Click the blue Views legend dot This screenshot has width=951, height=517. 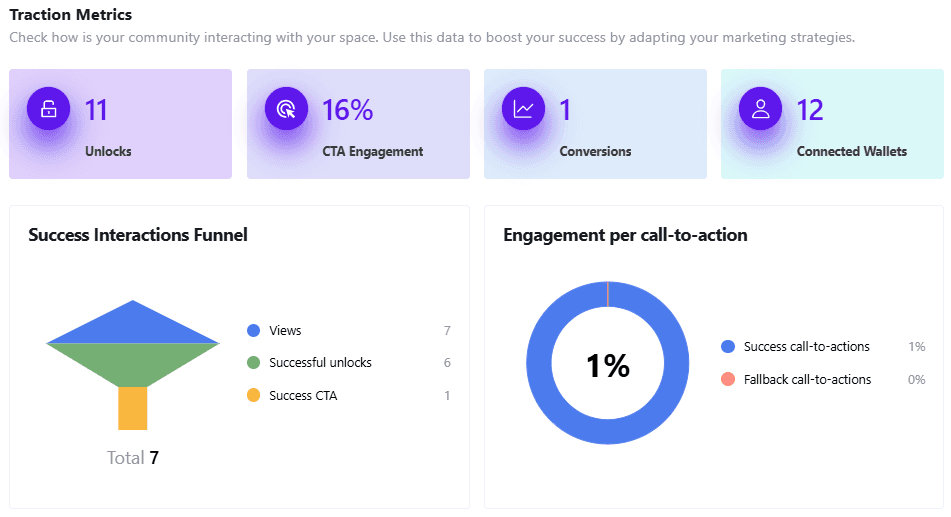[253, 331]
